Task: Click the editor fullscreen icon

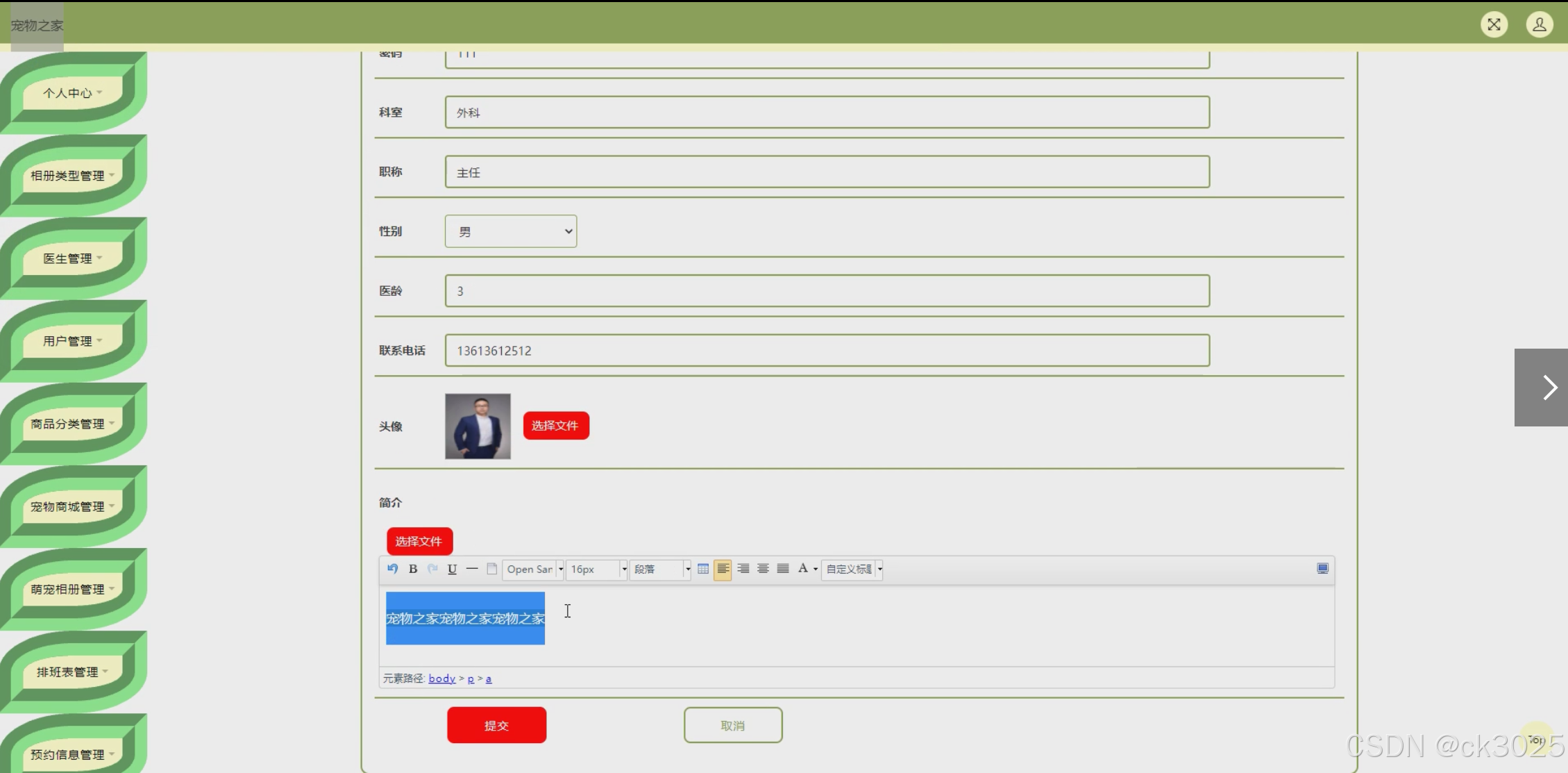Action: pos(1322,569)
